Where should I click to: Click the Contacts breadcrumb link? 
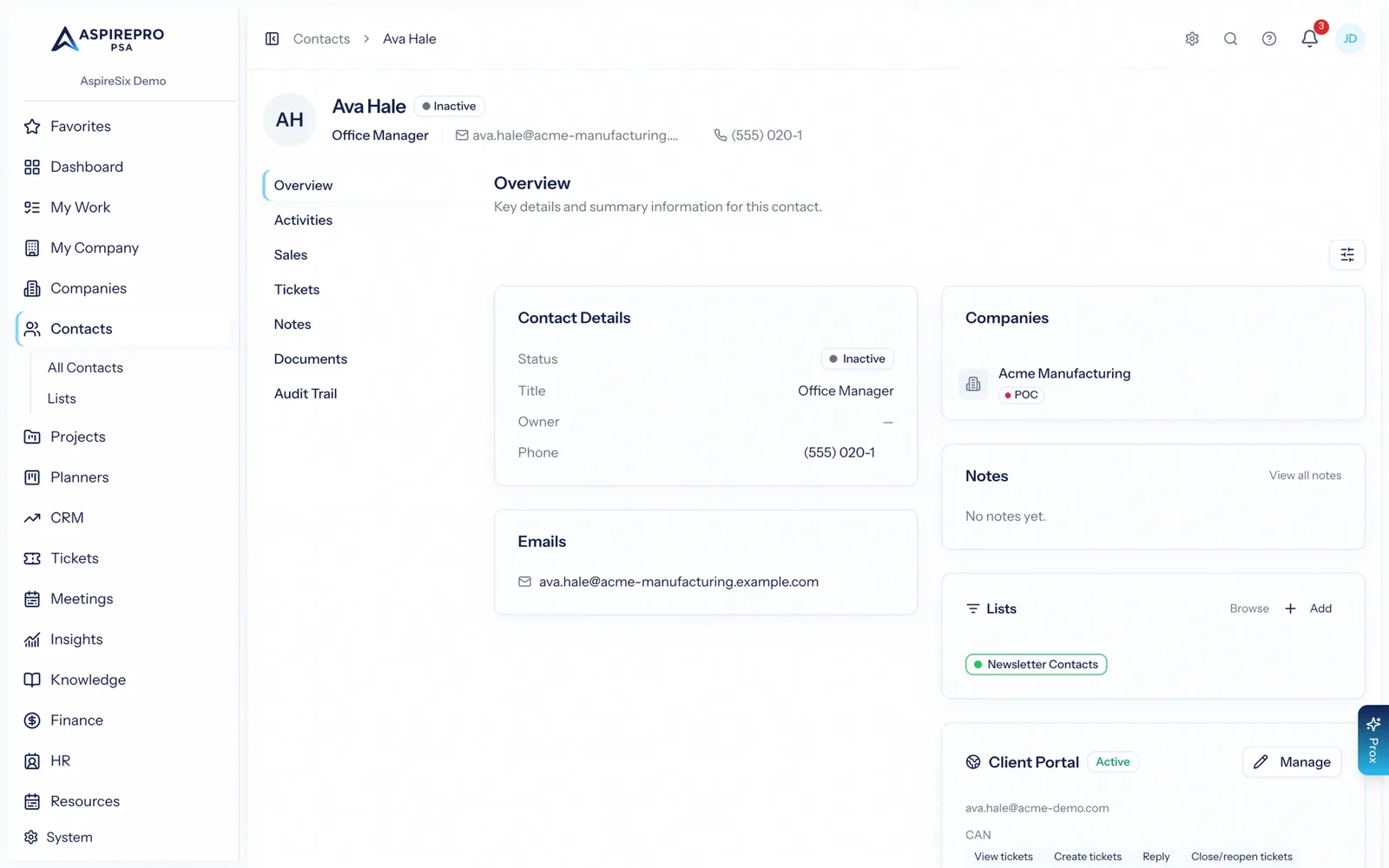pos(321,39)
